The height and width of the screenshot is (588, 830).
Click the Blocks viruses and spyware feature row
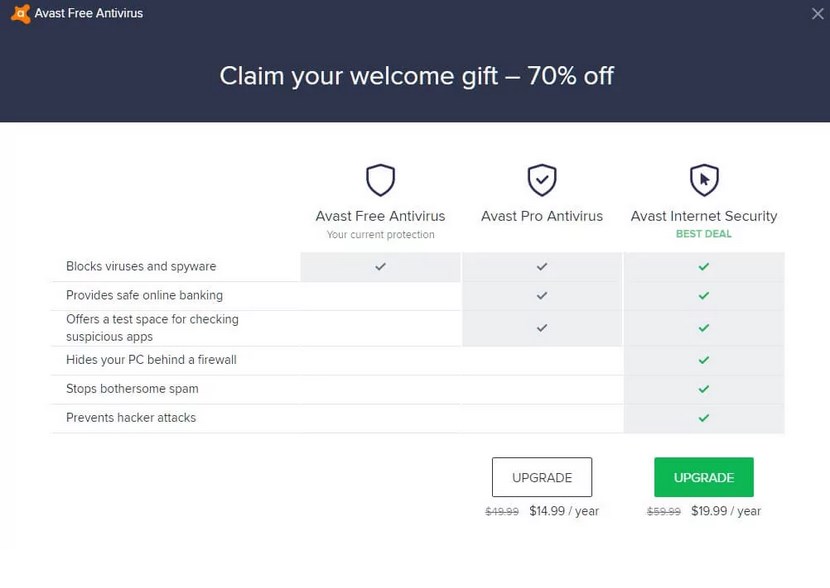tap(418, 267)
